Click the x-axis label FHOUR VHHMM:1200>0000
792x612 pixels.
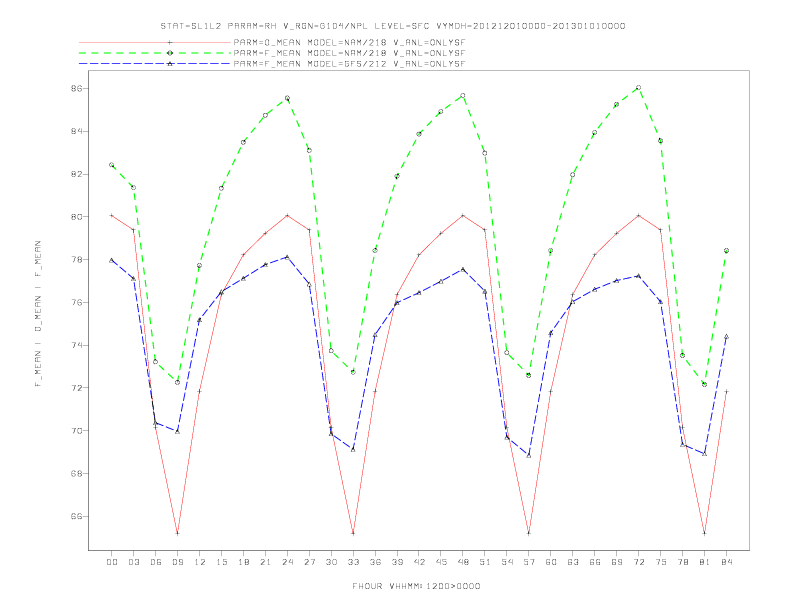416,586
